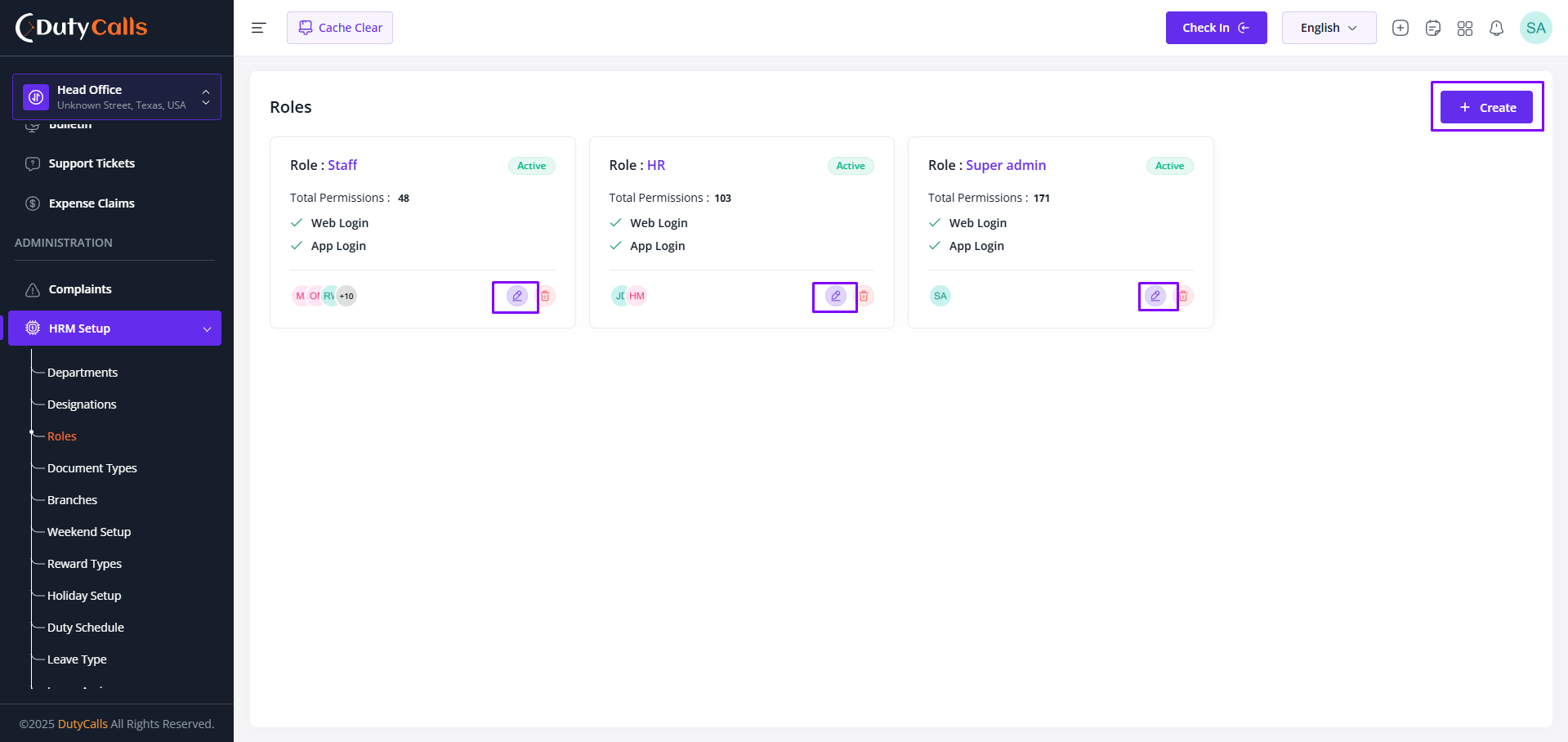Open Departments submenu item

pyautogui.click(x=83, y=373)
